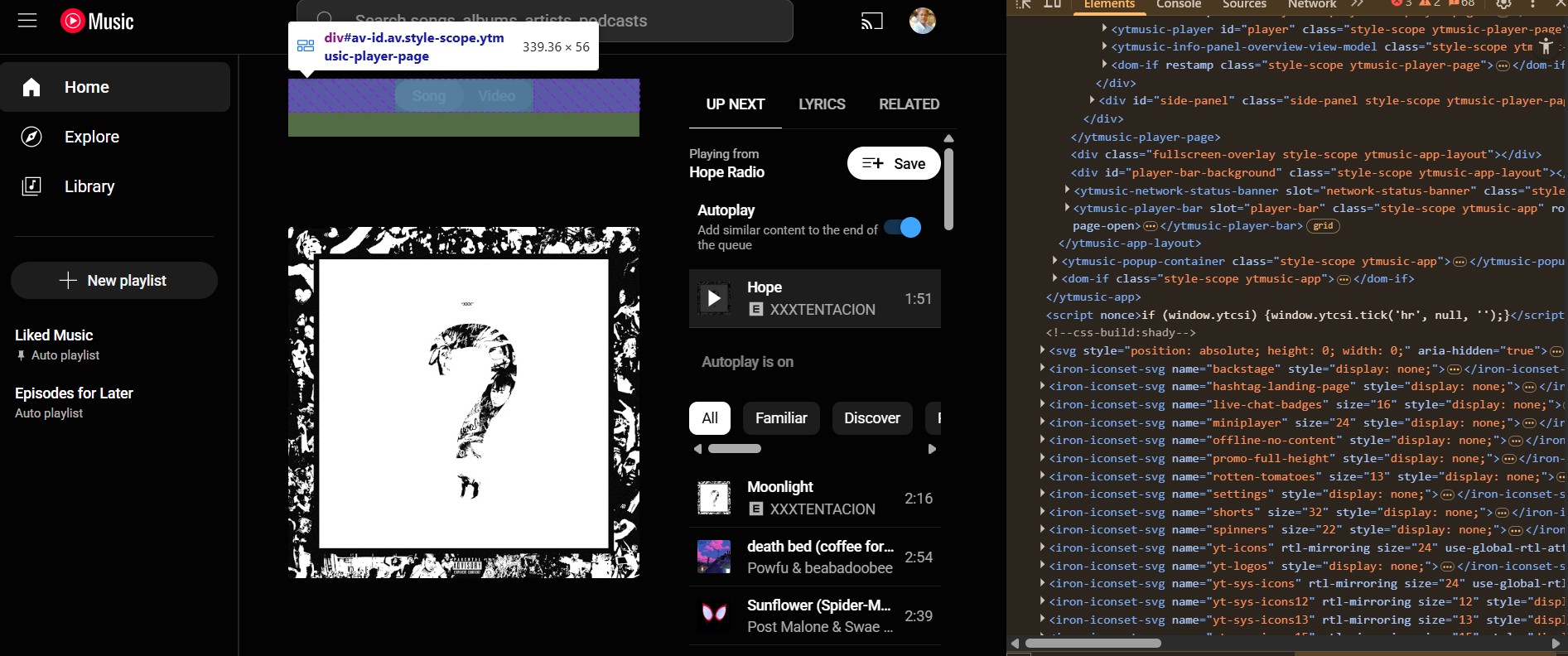Click the New playlist button
1568x656 pixels.
114,281
